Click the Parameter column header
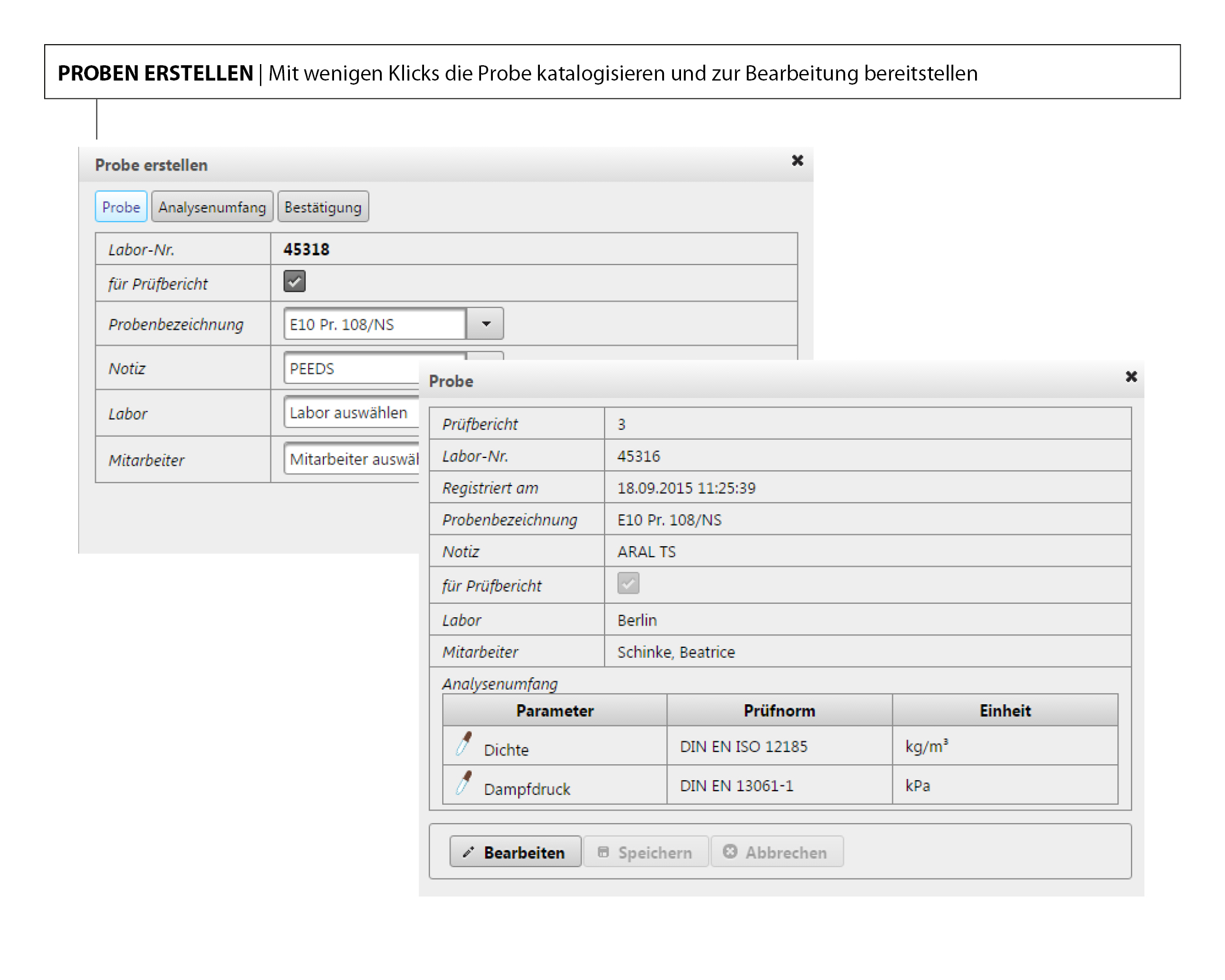The height and width of the screenshot is (980, 1225). [555, 711]
